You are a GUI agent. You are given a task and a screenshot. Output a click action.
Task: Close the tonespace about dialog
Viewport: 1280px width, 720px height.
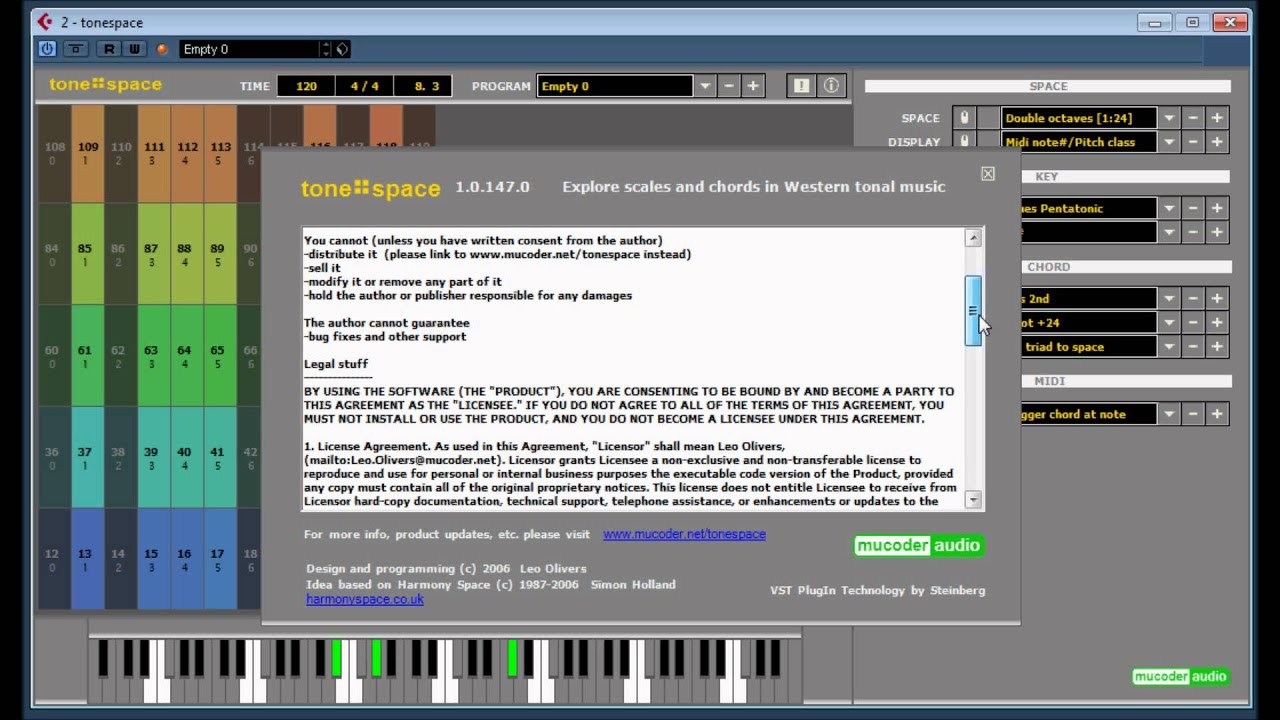tap(988, 174)
